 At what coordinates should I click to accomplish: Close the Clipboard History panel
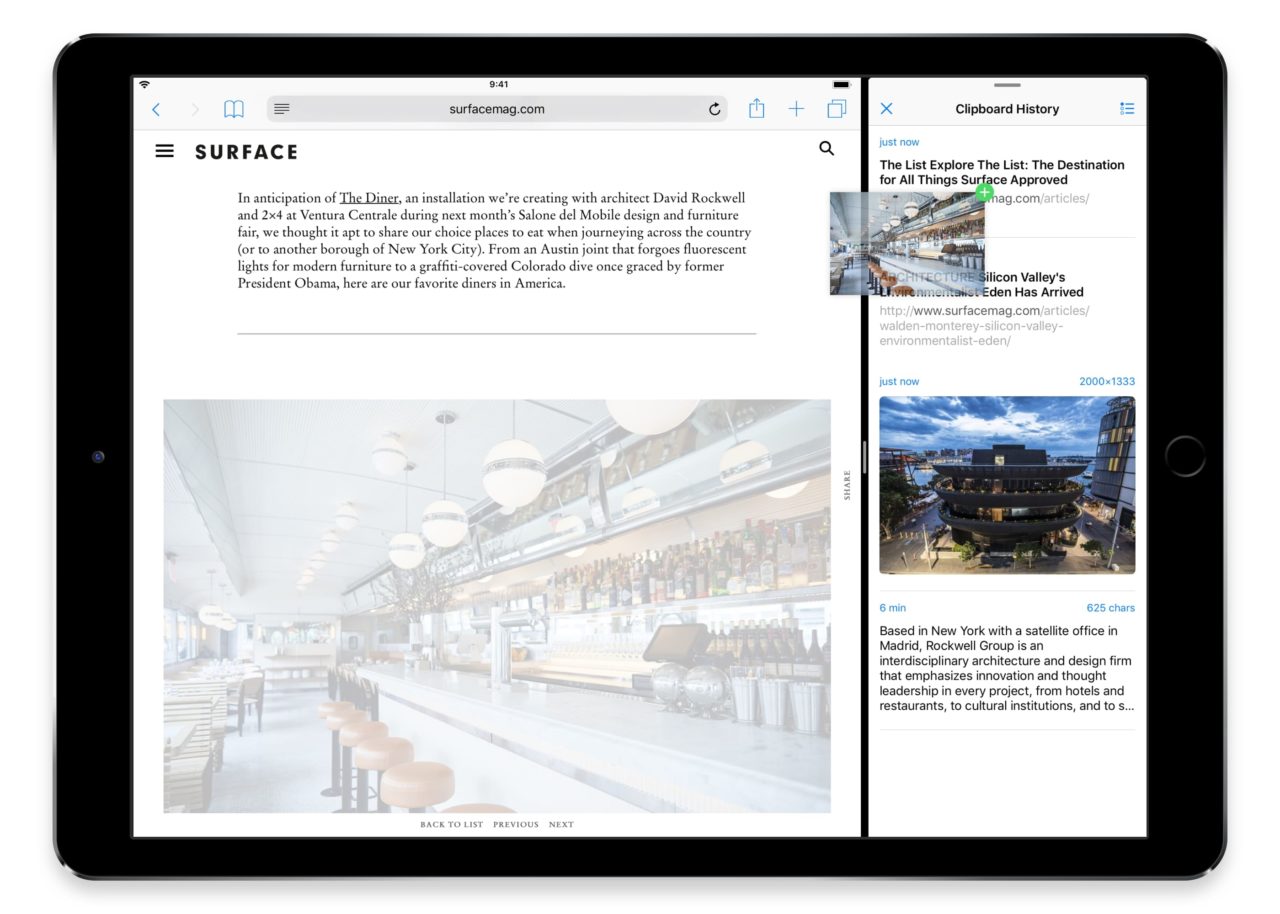[886, 109]
